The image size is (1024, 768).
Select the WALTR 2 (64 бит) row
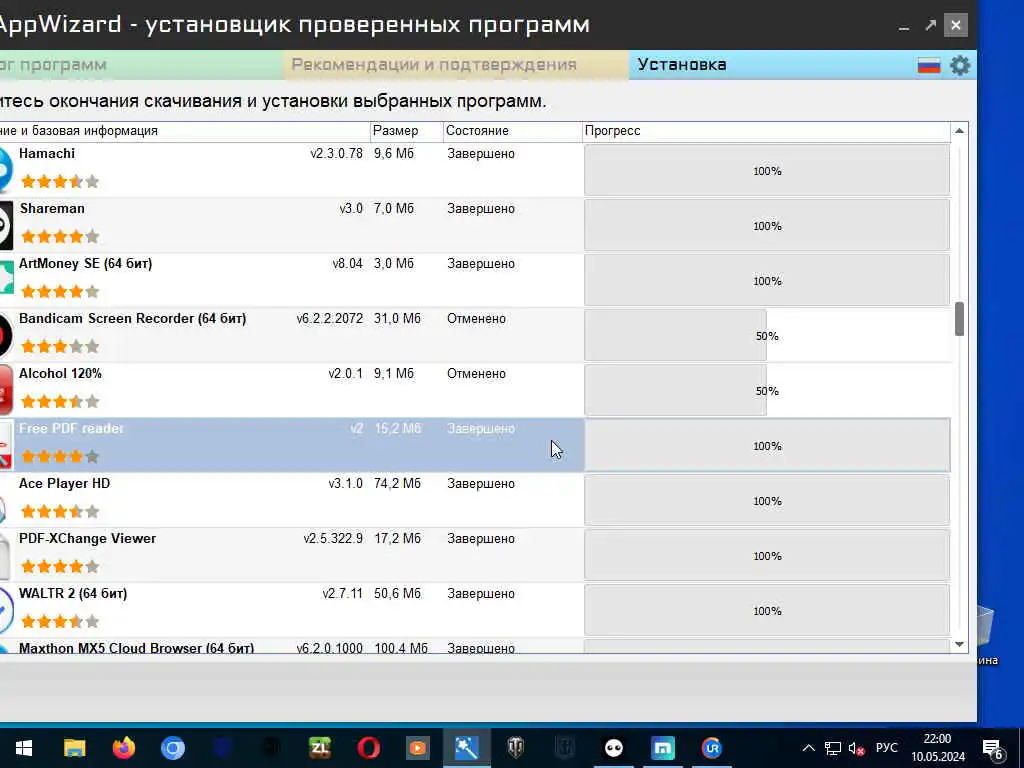click(x=475, y=610)
